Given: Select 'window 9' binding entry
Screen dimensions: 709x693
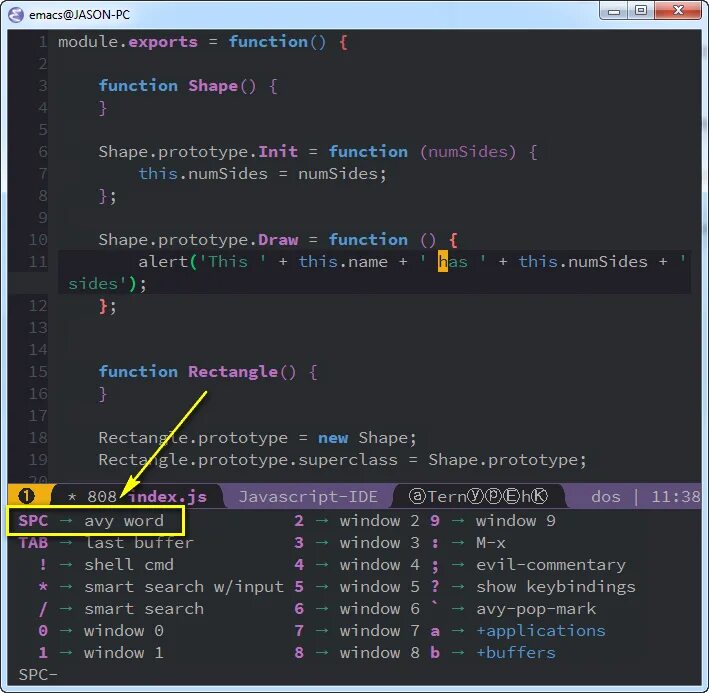Looking at the screenshot, I should coord(493,521).
